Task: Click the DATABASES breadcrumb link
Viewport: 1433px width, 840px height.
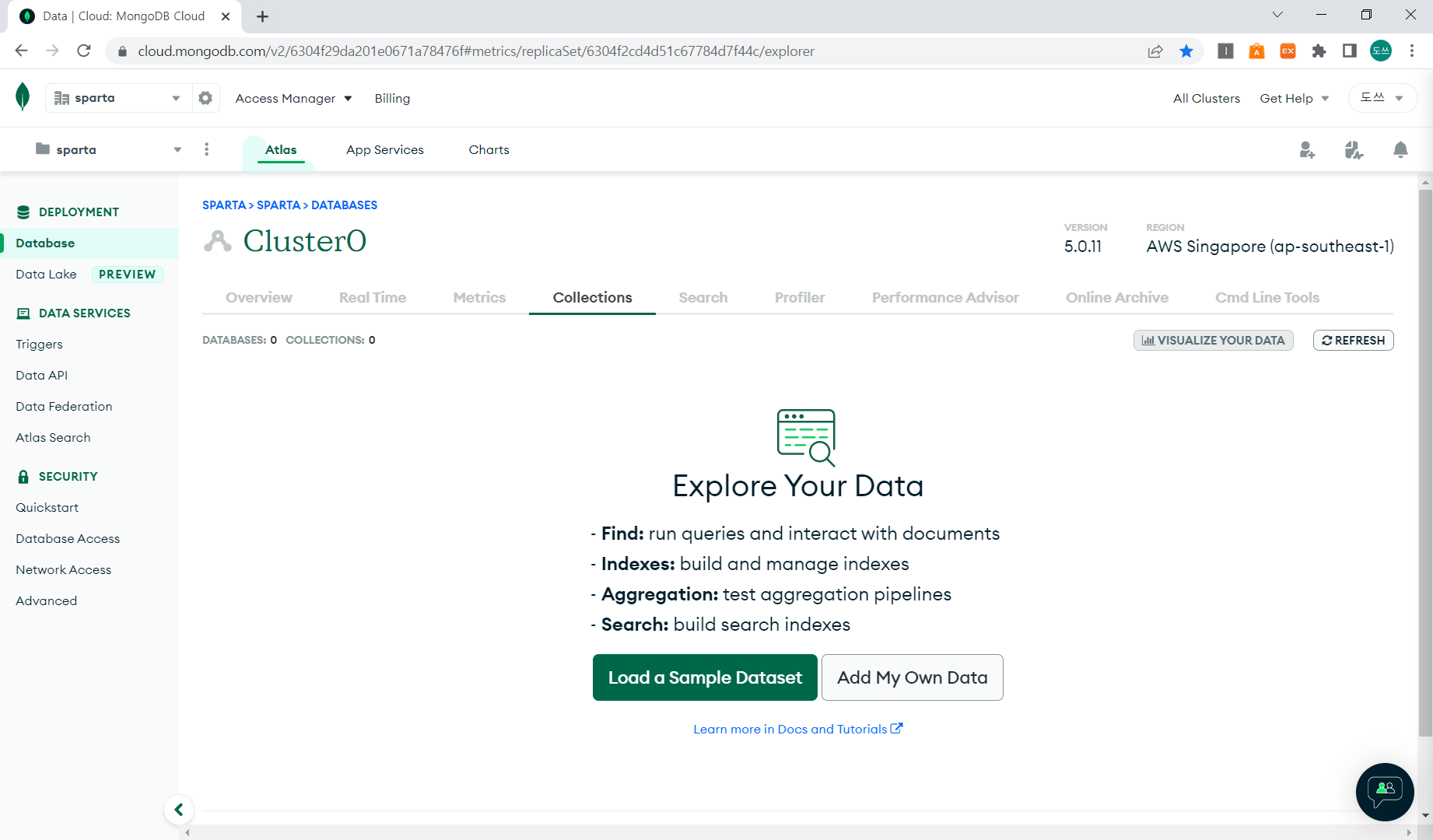Action: point(345,205)
